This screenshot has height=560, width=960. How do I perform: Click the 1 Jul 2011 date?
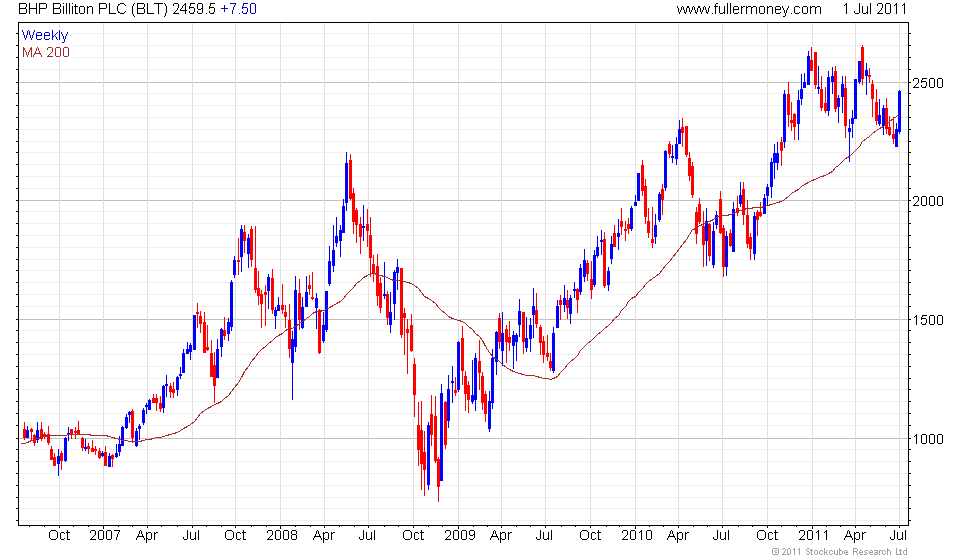pyautogui.click(x=874, y=9)
